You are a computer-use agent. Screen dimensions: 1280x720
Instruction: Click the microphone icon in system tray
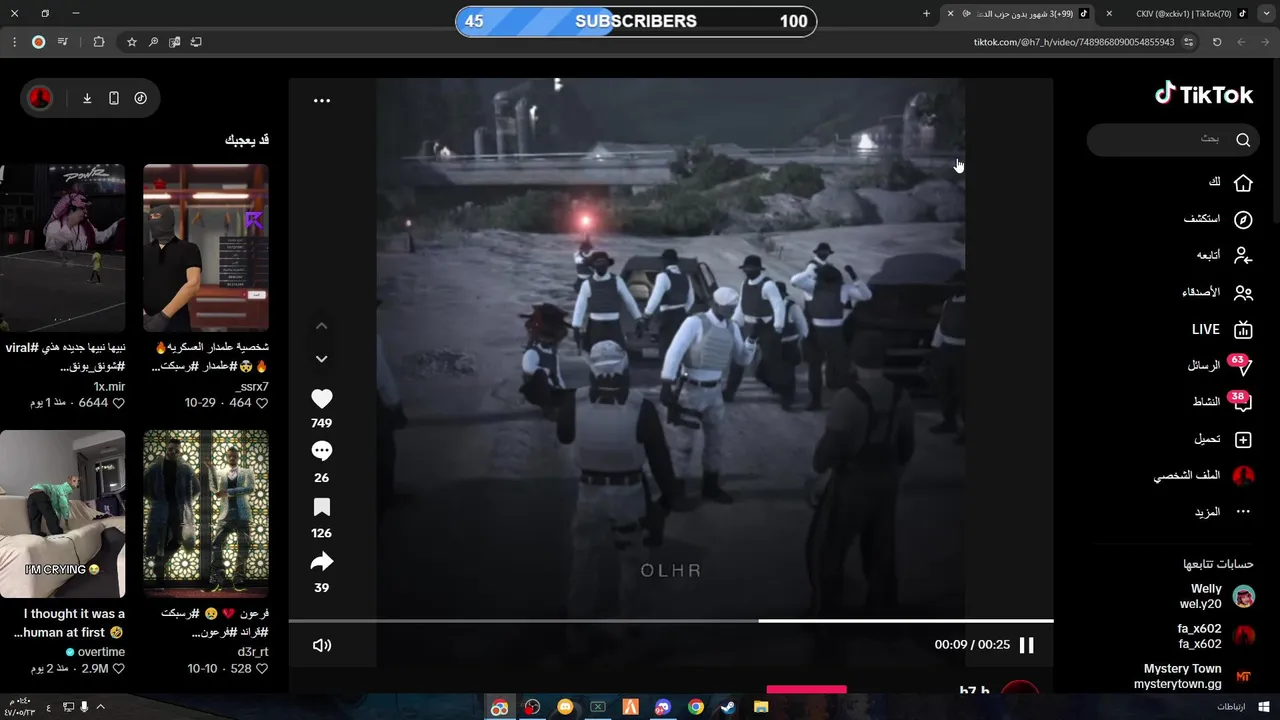84,707
